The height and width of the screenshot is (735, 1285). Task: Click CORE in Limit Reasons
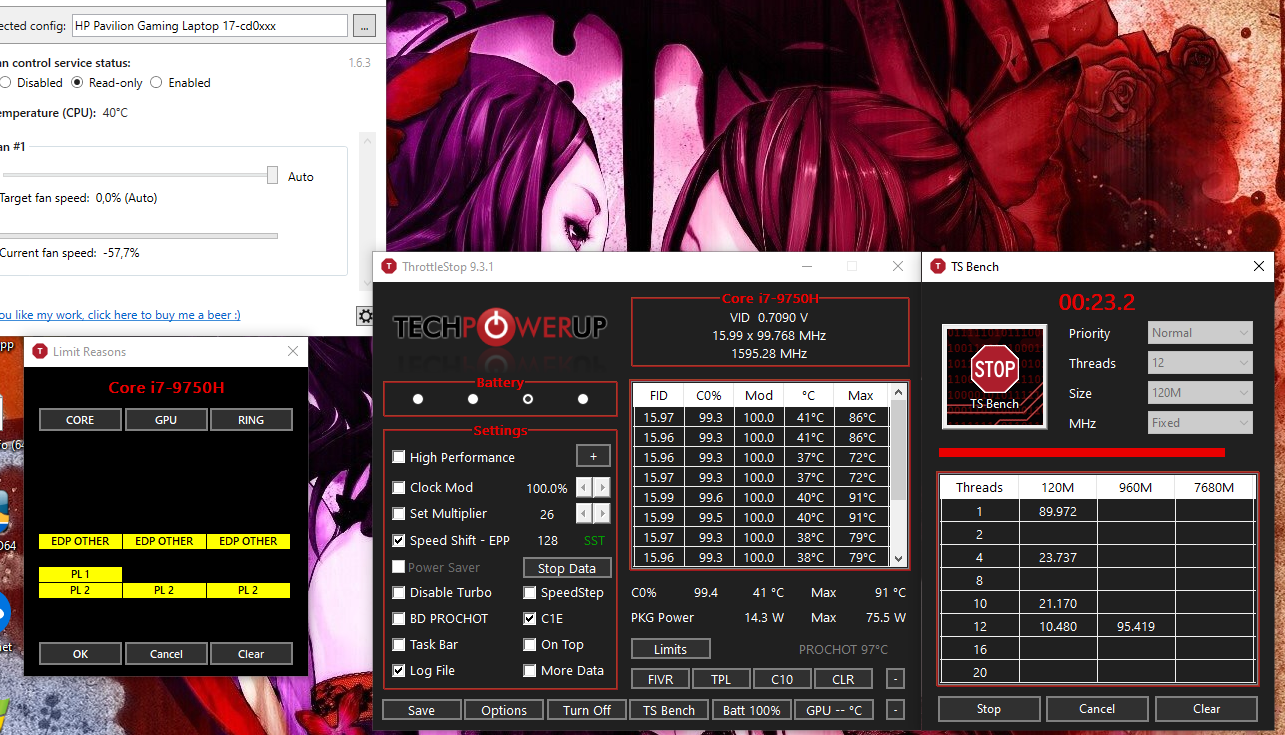tap(80, 420)
